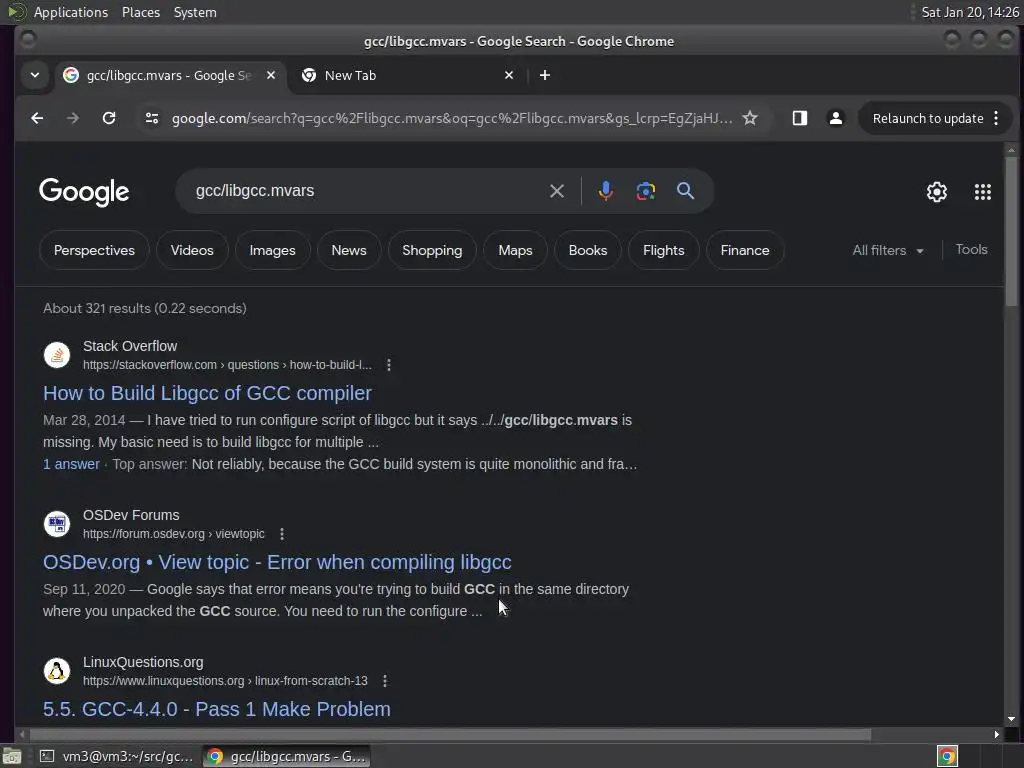The width and height of the screenshot is (1024, 768).
Task: Click the 1 answer link
Action: (71, 464)
